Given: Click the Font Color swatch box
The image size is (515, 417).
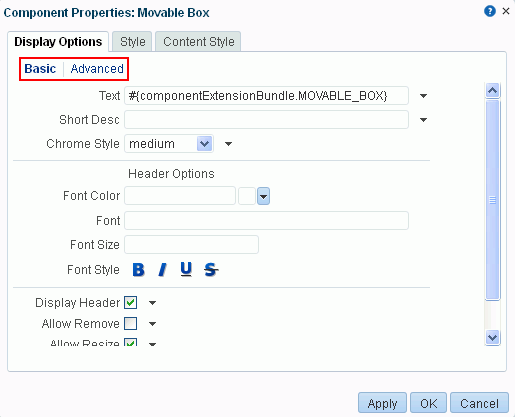Looking at the screenshot, I should pyautogui.click(x=247, y=196).
